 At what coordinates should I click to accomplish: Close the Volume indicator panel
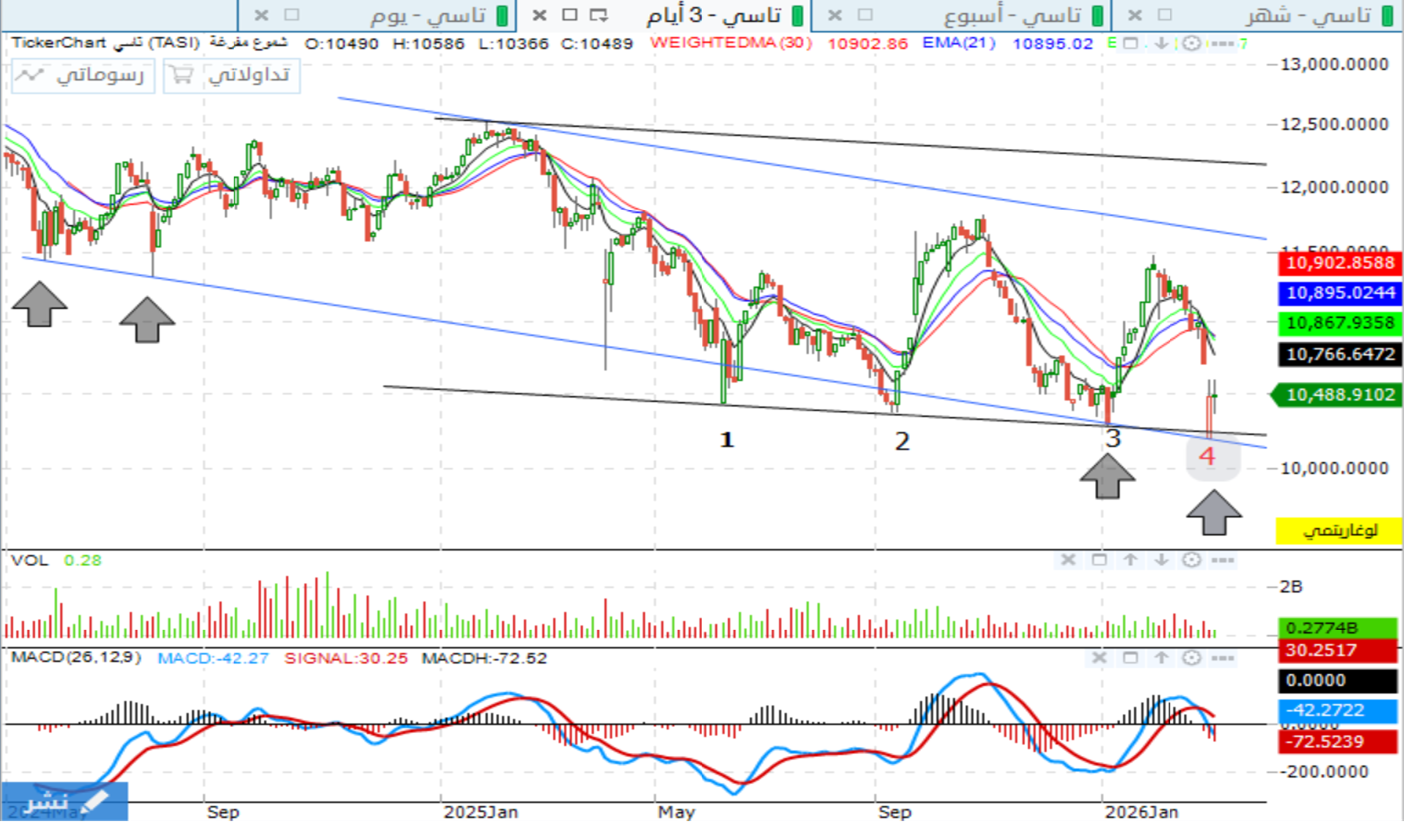coord(1068,560)
